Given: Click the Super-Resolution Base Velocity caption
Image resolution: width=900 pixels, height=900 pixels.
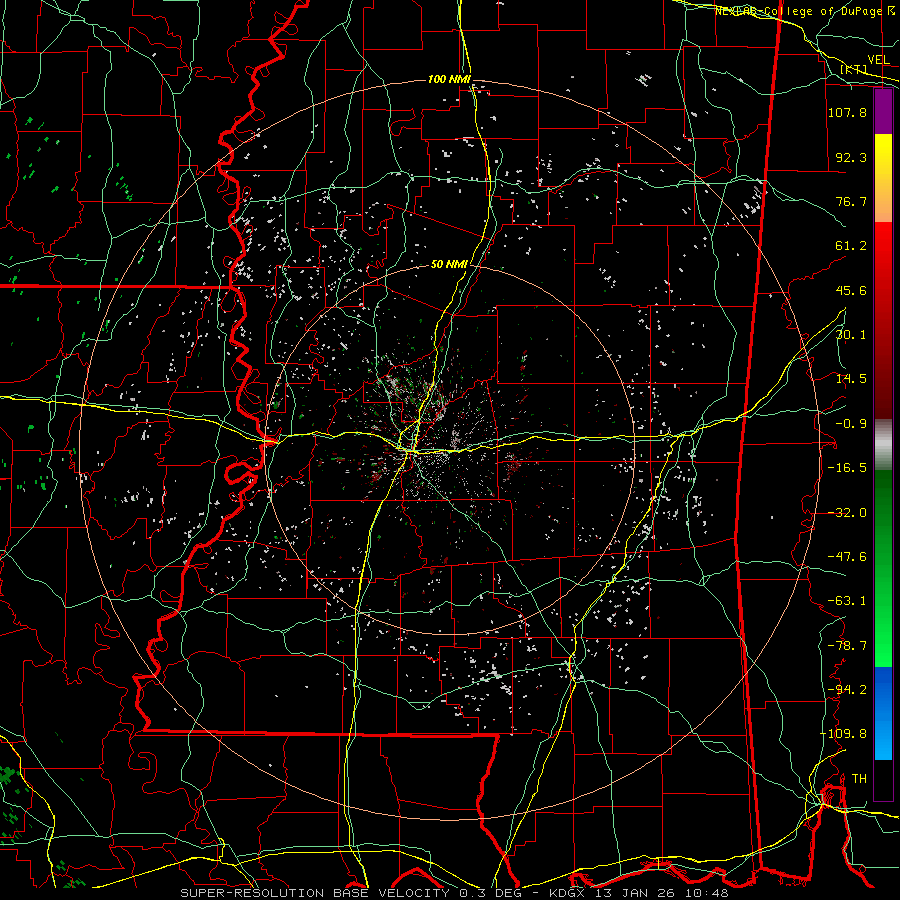Looking at the screenshot, I should click(x=454, y=893).
